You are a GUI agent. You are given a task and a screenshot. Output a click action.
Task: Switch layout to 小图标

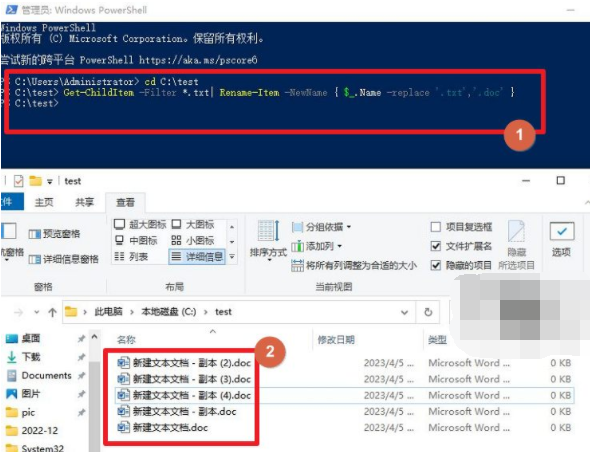tap(193, 240)
